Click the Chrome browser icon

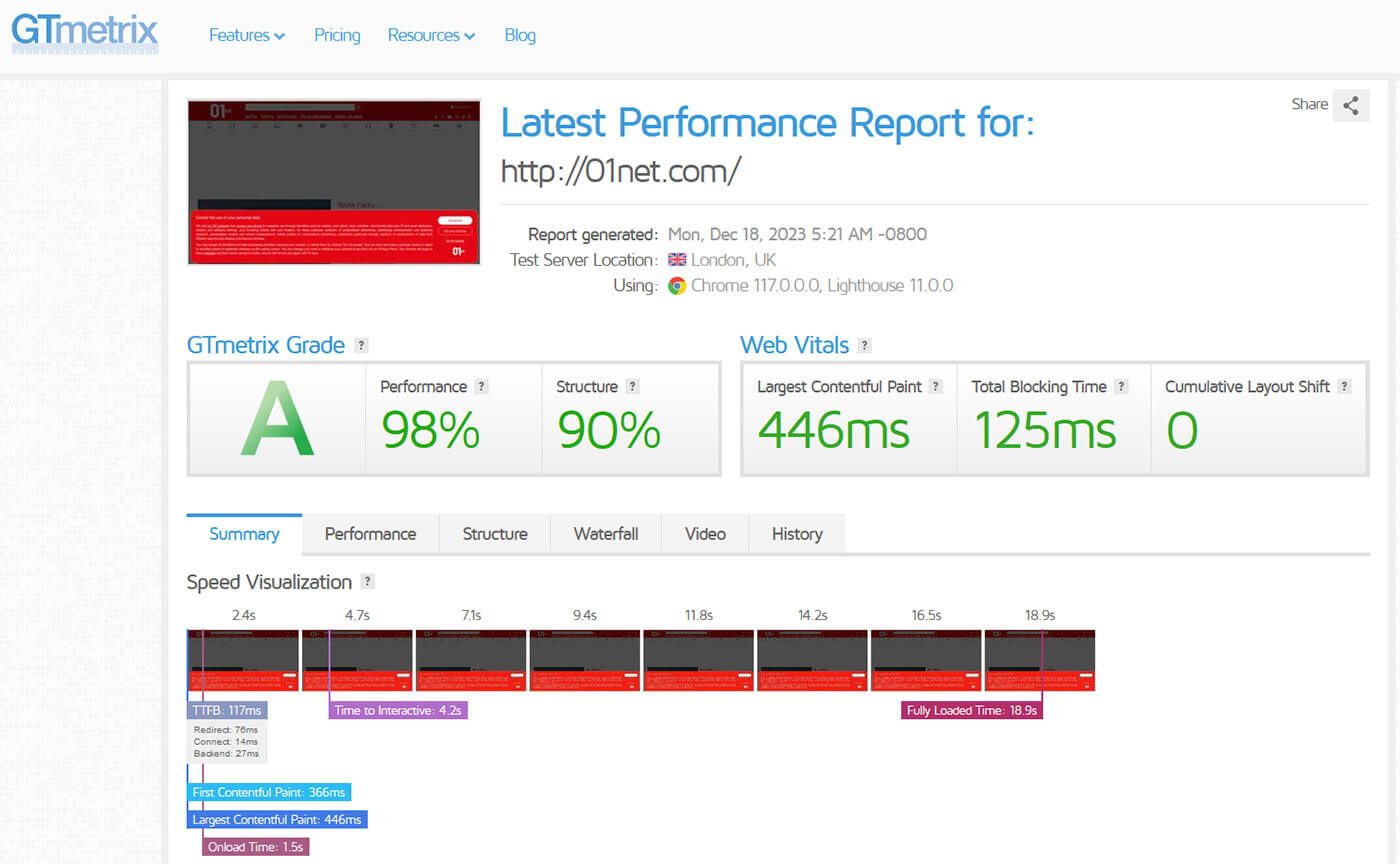pyautogui.click(x=677, y=286)
